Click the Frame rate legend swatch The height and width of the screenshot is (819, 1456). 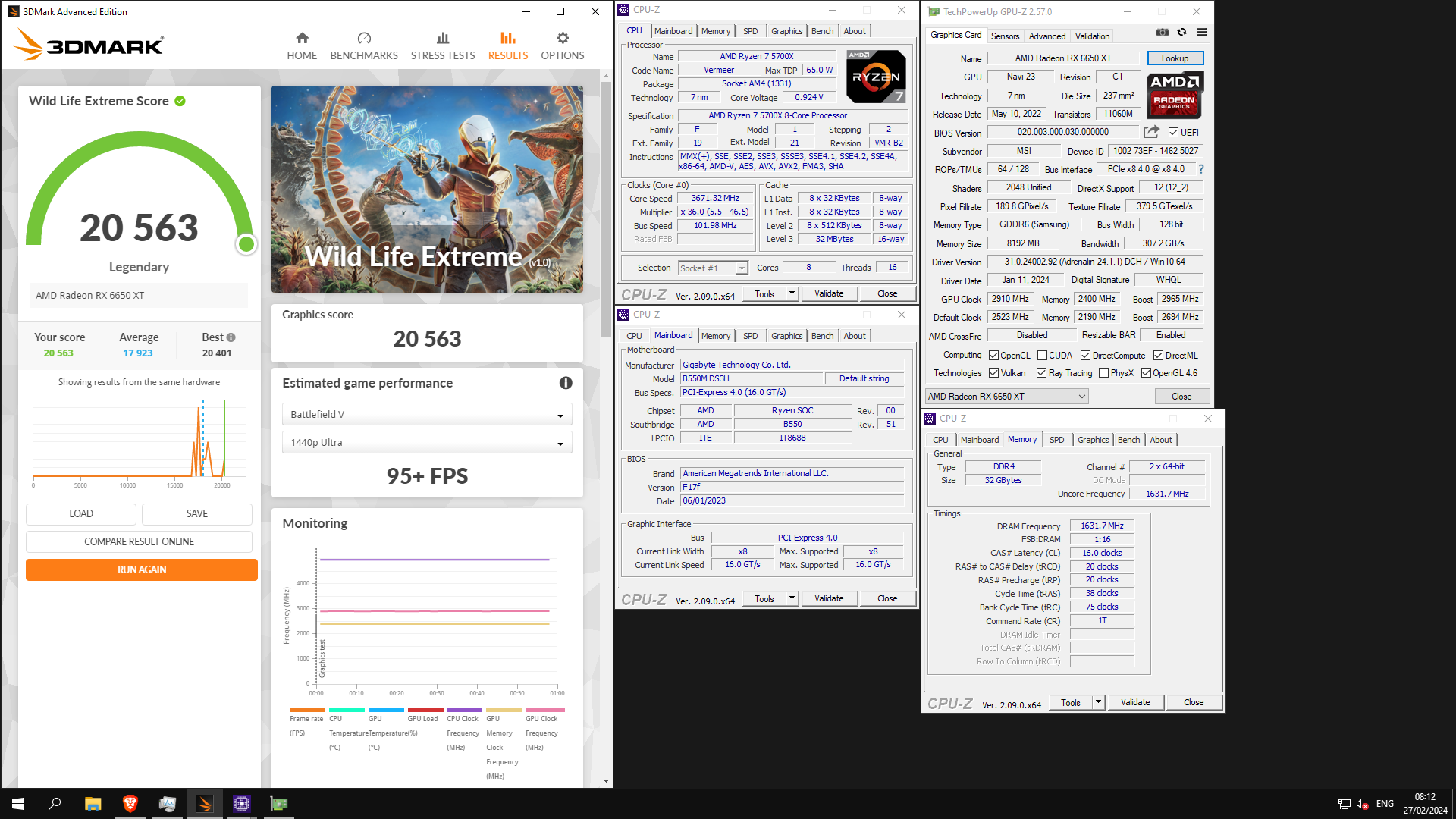pos(307,711)
